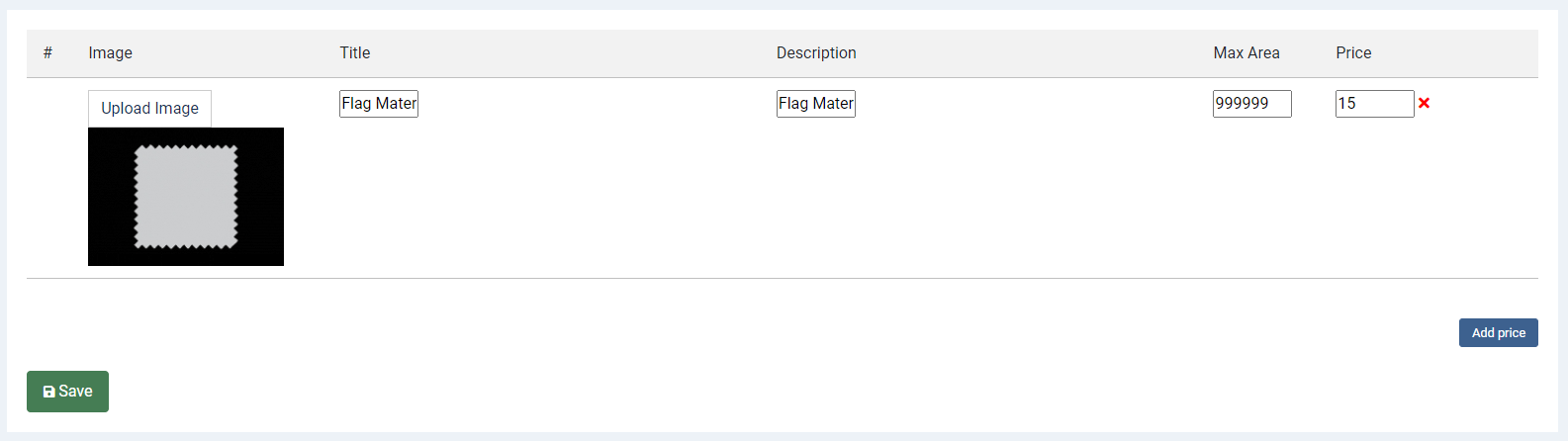Click into the Price field showing 15
Image resolution: width=1568 pixels, height=441 pixels.
(x=1375, y=104)
